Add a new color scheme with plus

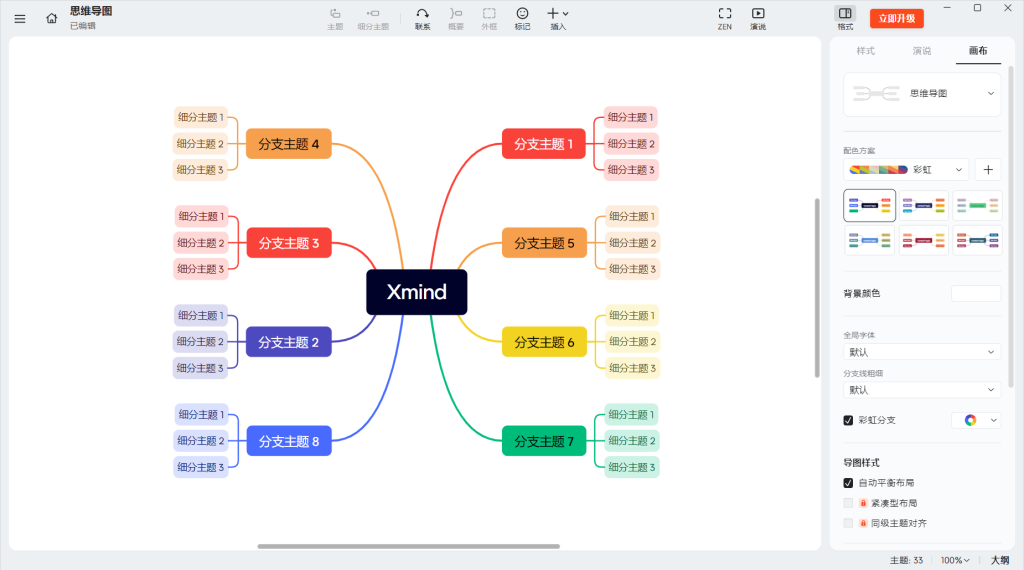(988, 170)
